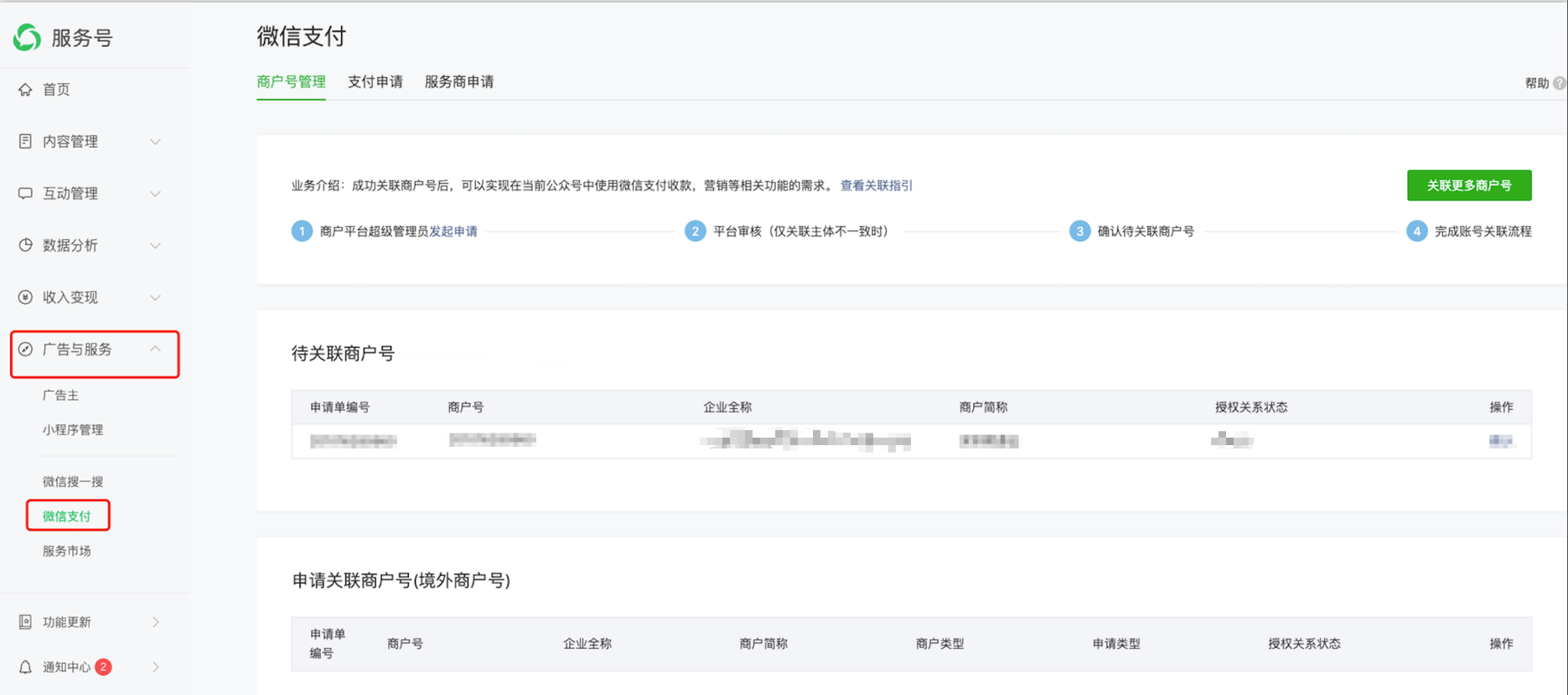Screen dimensions: 1568x695
Task: Click the 通知中心 bell icon
Action: pos(25,667)
